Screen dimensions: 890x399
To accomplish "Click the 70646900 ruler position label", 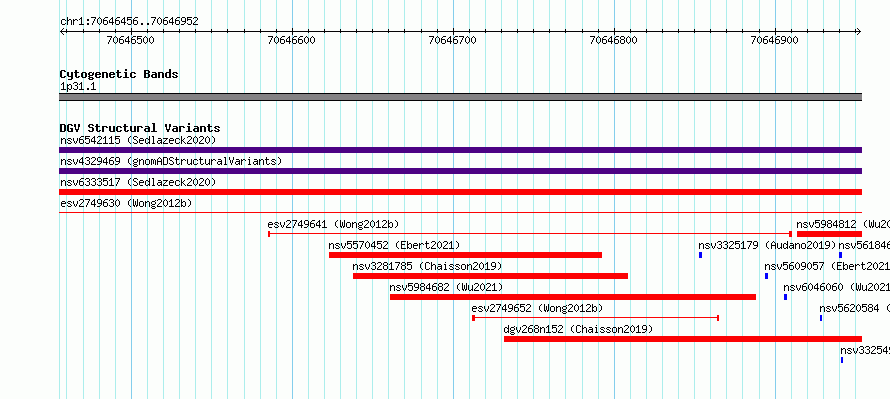I will pos(774,40).
